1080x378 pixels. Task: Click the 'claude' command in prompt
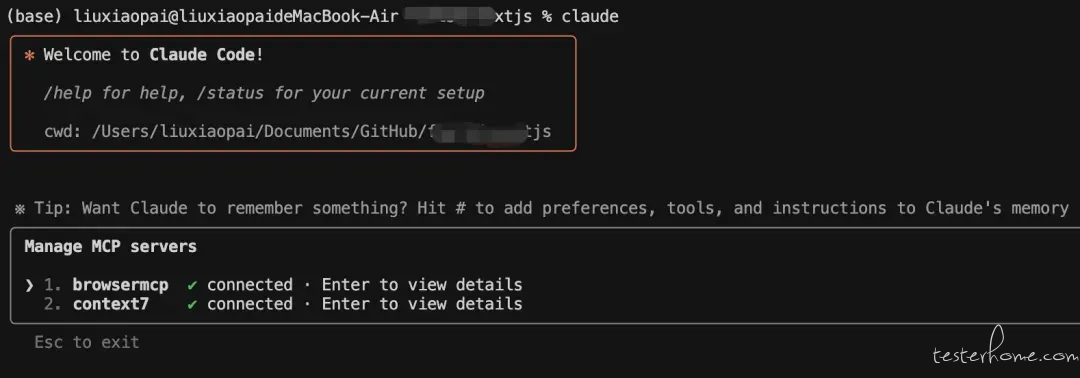coord(590,17)
